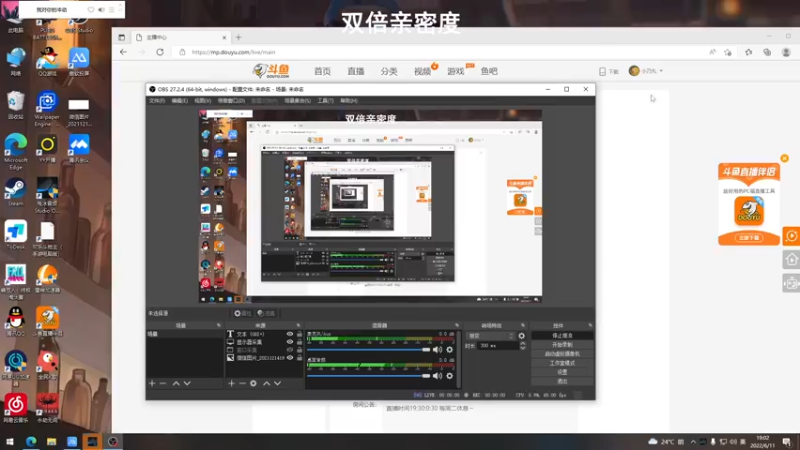Viewport: 800px width, 450px height.
Task: Pop out the 混音器 audio mixer dock
Action: (457, 326)
